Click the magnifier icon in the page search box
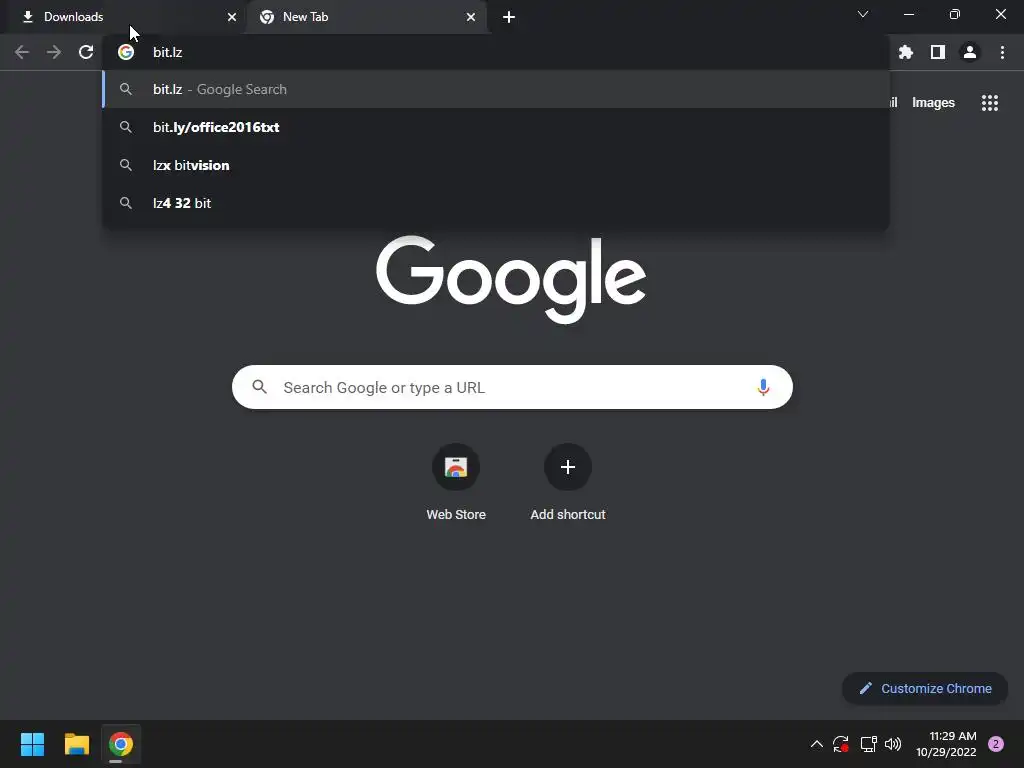 pyautogui.click(x=259, y=387)
